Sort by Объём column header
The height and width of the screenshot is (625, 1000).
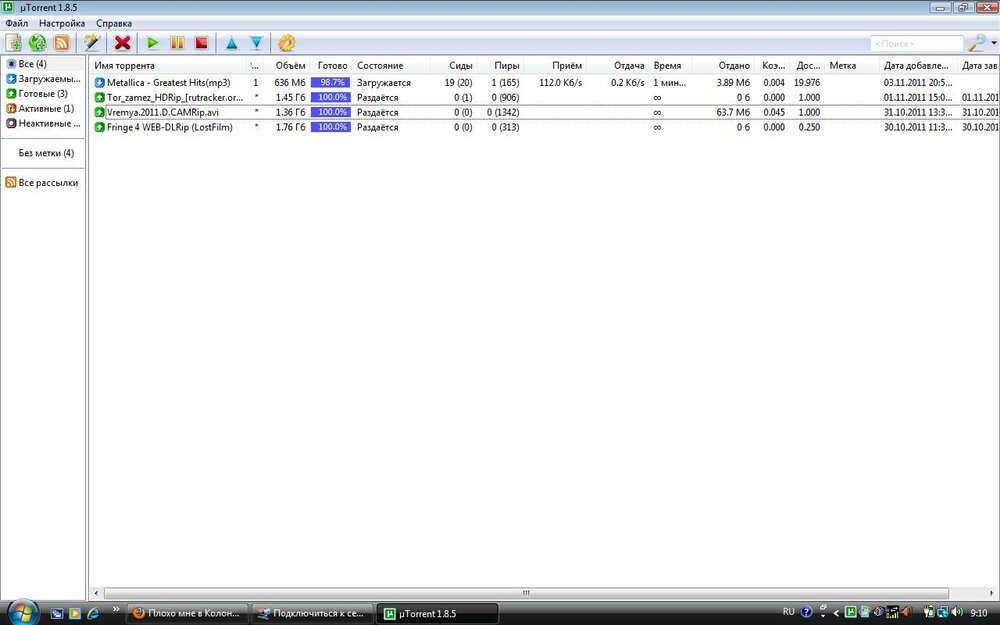pos(290,66)
